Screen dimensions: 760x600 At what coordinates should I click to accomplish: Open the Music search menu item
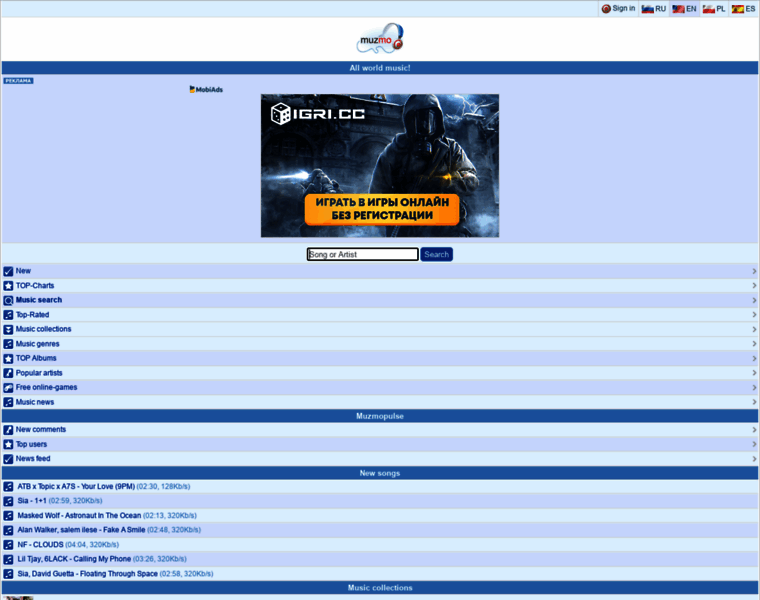point(380,300)
